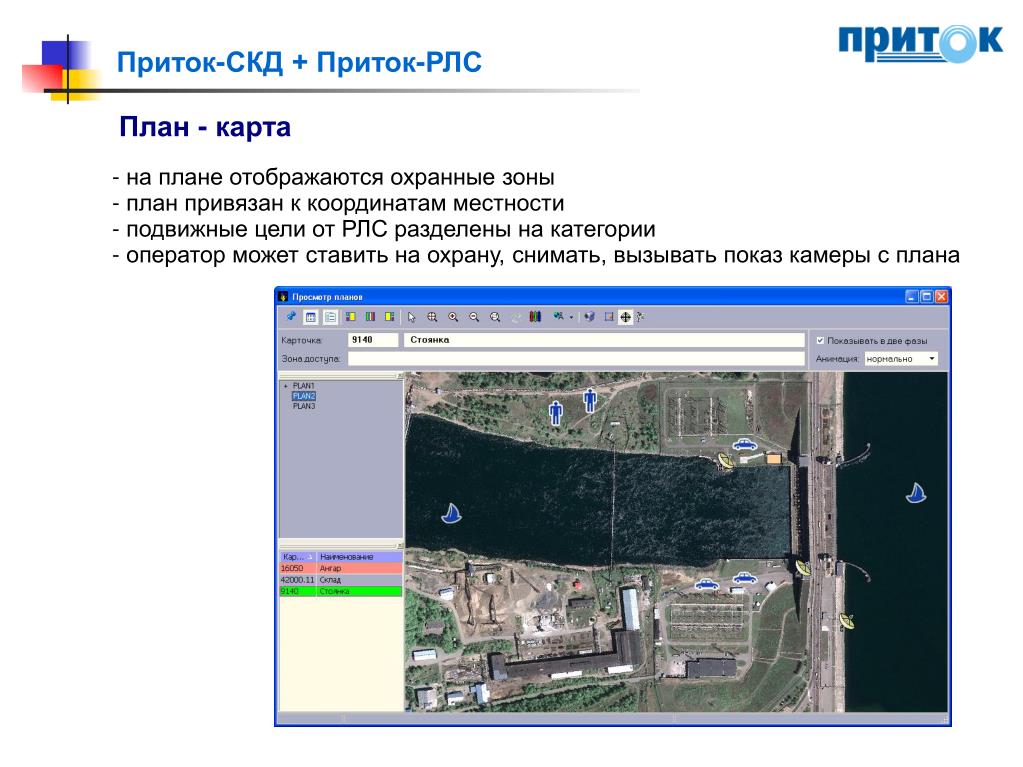Viewport: 1023px width, 767px height.
Task: Select the table cell Склад
Action: (x=359, y=580)
